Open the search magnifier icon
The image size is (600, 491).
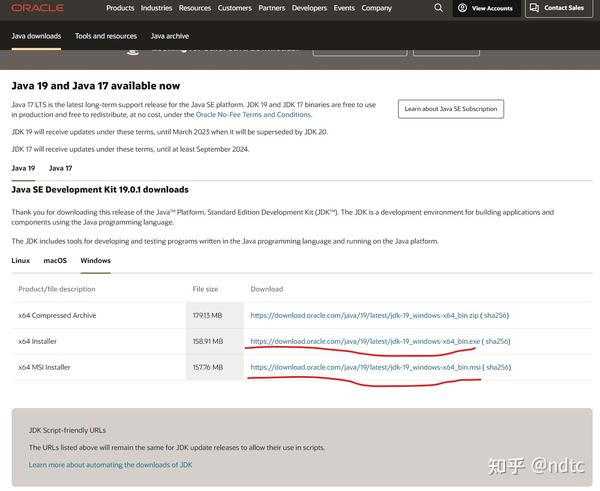439,8
